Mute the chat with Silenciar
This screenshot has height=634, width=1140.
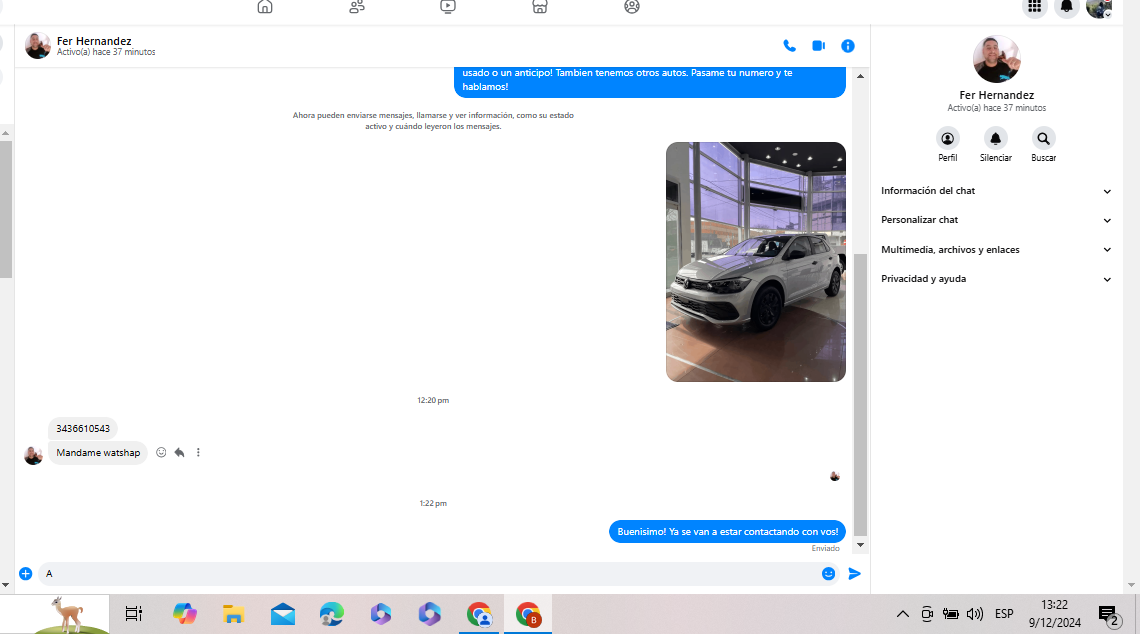(995, 139)
